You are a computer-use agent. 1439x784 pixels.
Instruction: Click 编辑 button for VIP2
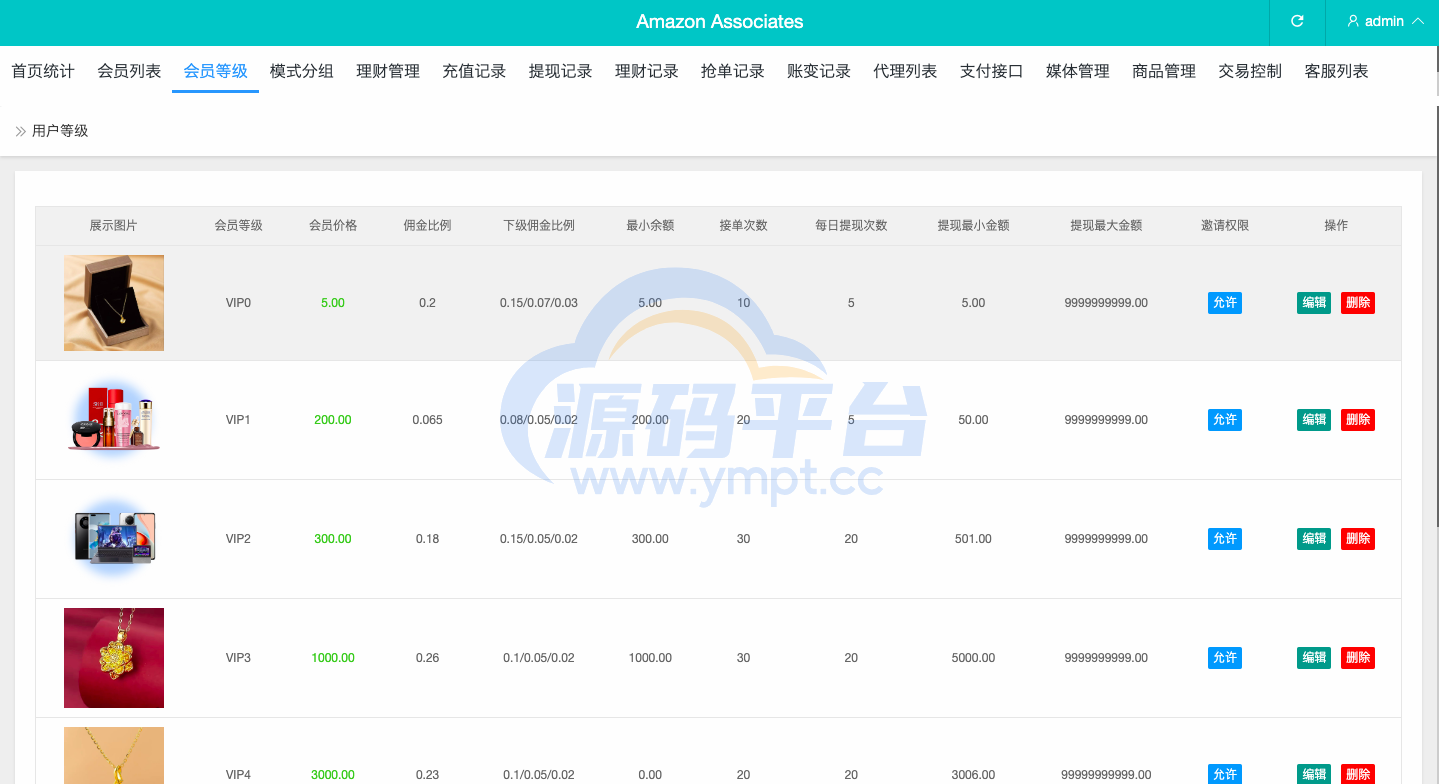pyautogui.click(x=1314, y=539)
